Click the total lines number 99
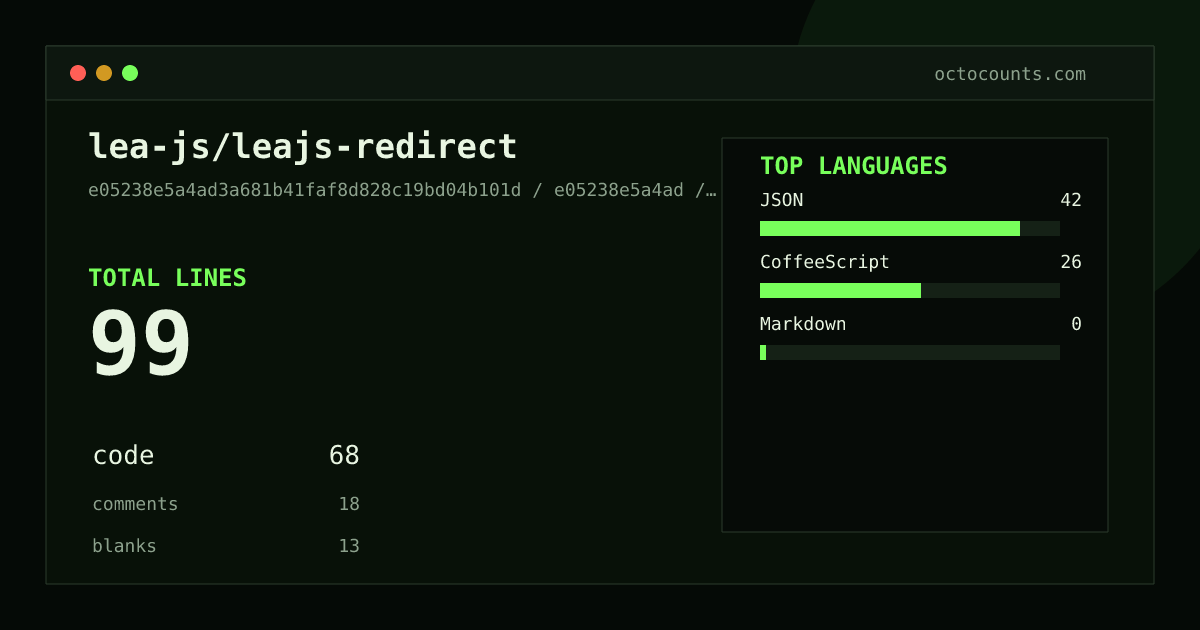1200x630 pixels. (x=140, y=343)
